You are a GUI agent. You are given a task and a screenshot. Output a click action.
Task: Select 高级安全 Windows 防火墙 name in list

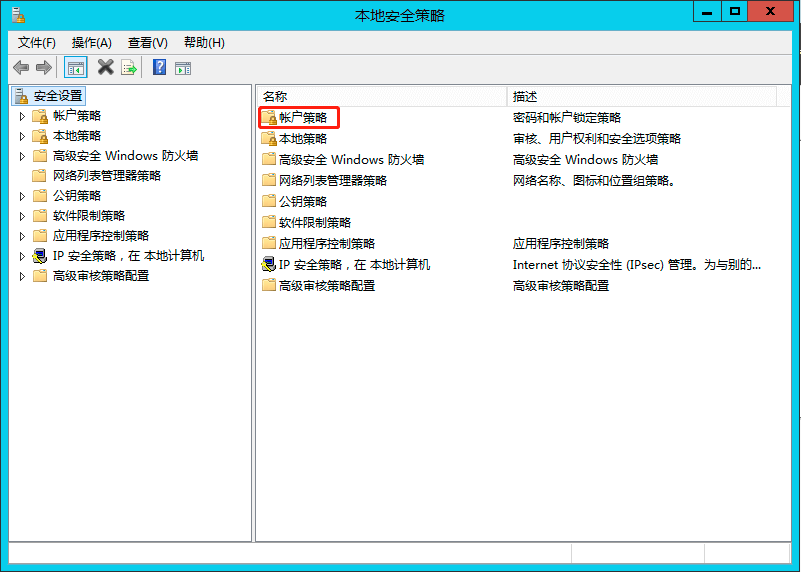(x=351, y=160)
